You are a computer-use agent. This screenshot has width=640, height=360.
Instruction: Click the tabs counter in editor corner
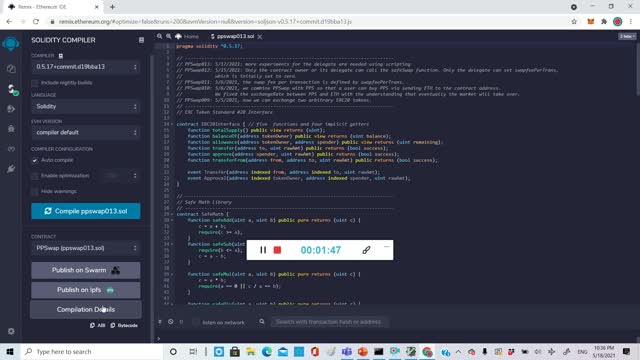pos(627,36)
